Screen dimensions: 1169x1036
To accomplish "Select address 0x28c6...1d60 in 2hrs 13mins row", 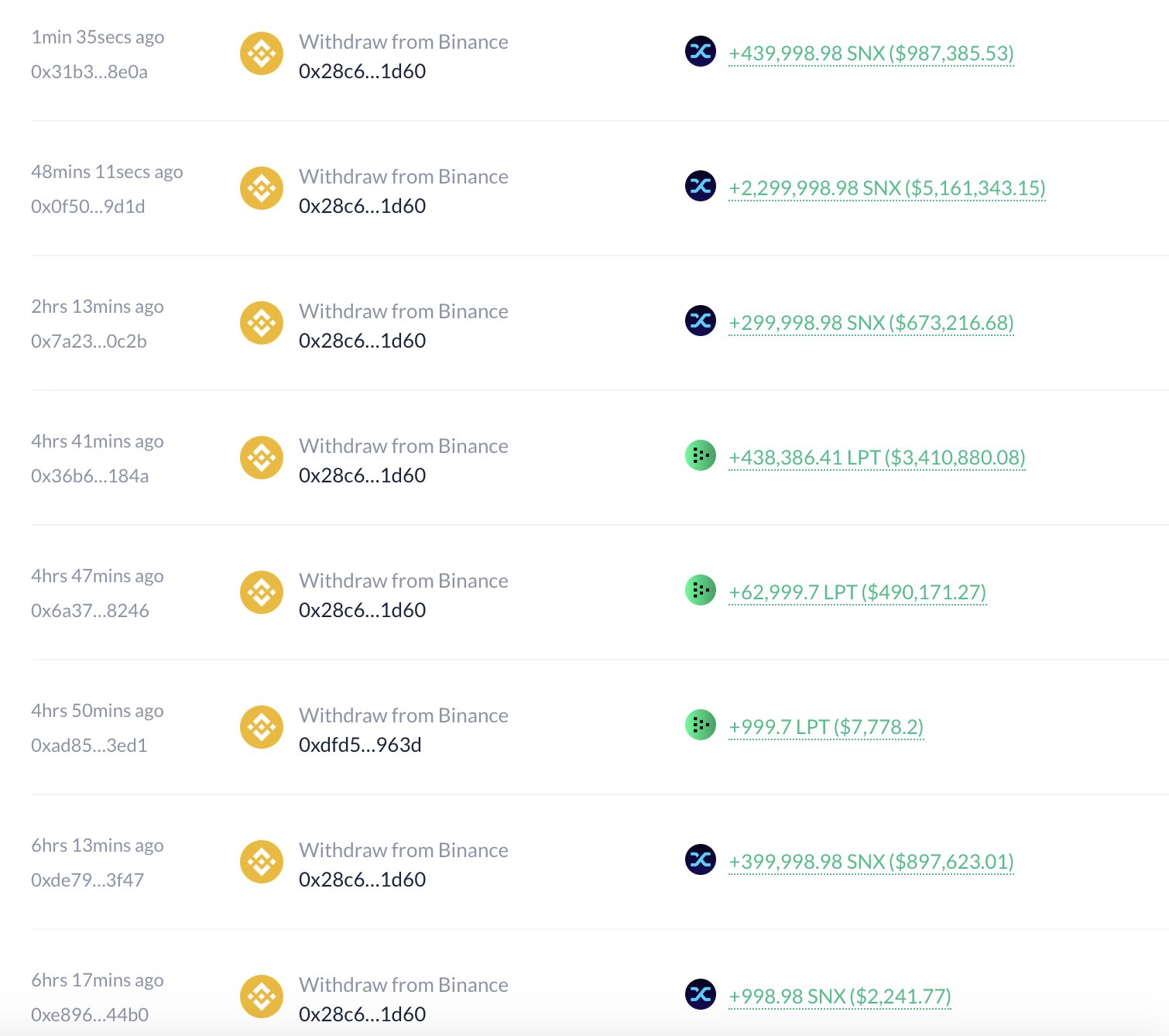I will [x=362, y=341].
